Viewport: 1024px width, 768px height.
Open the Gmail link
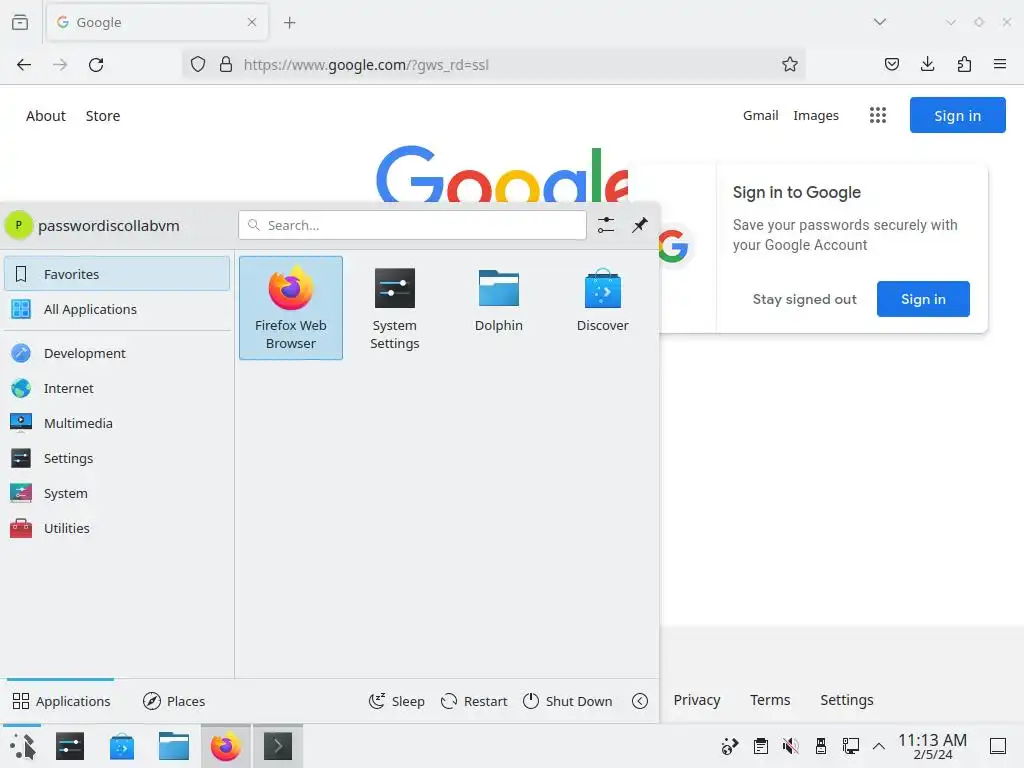(x=760, y=116)
